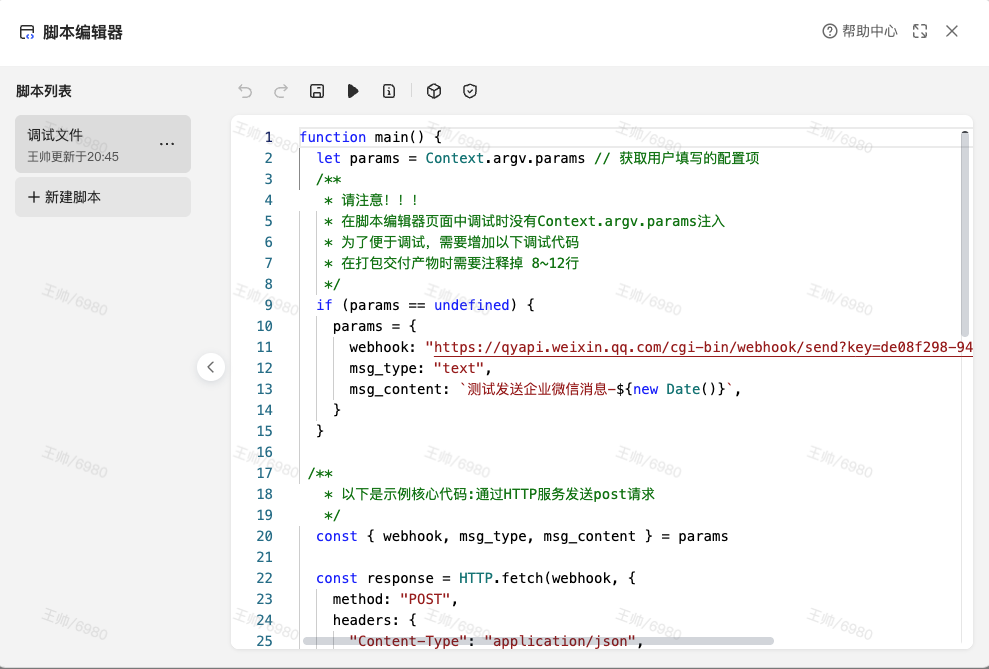Image resolution: width=989 pixels, height=669 pixels.
Task: Toggle fullscreen mode for the editor
Action: [x=920, y=32]
